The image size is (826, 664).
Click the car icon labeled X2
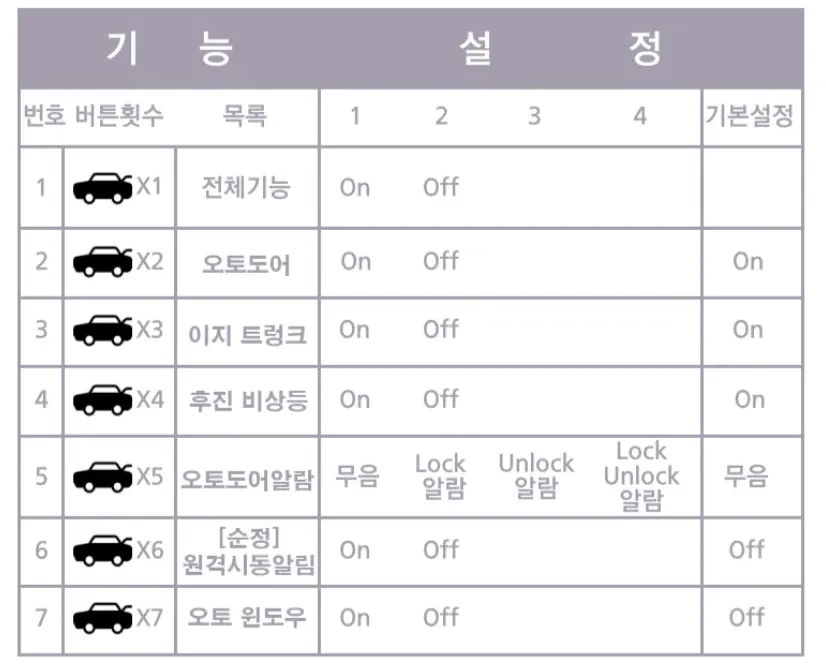click(x=103, y=262)
